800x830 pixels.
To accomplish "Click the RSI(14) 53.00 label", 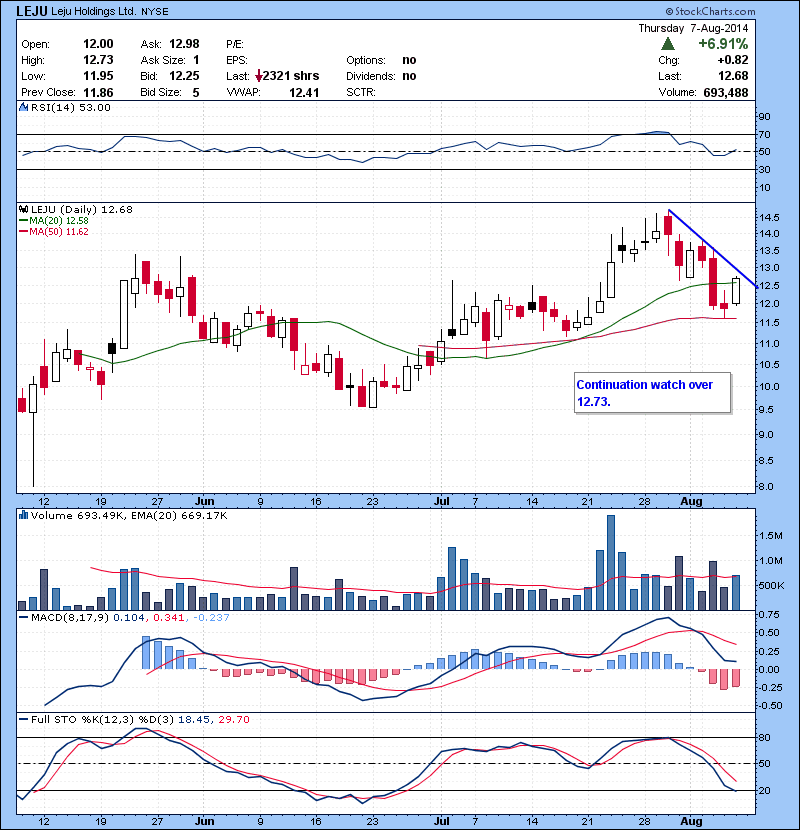I will [71, 107].
